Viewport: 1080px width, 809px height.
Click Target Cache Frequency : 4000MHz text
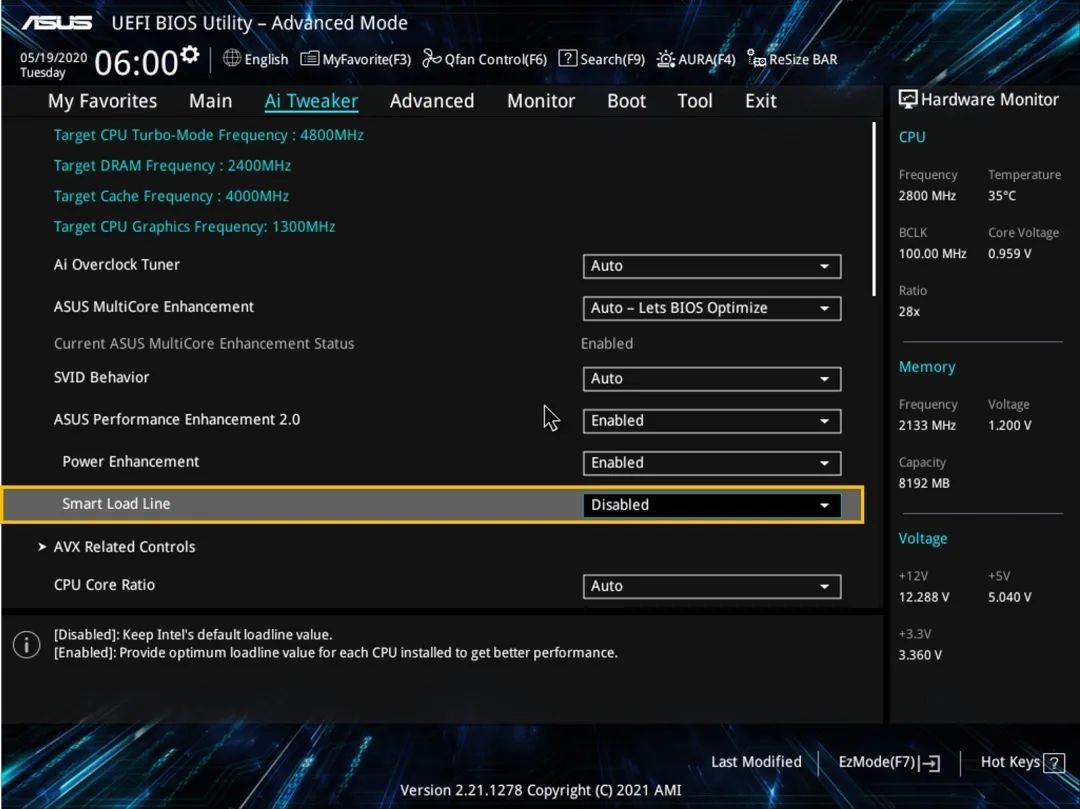click(x=172, y=196)
